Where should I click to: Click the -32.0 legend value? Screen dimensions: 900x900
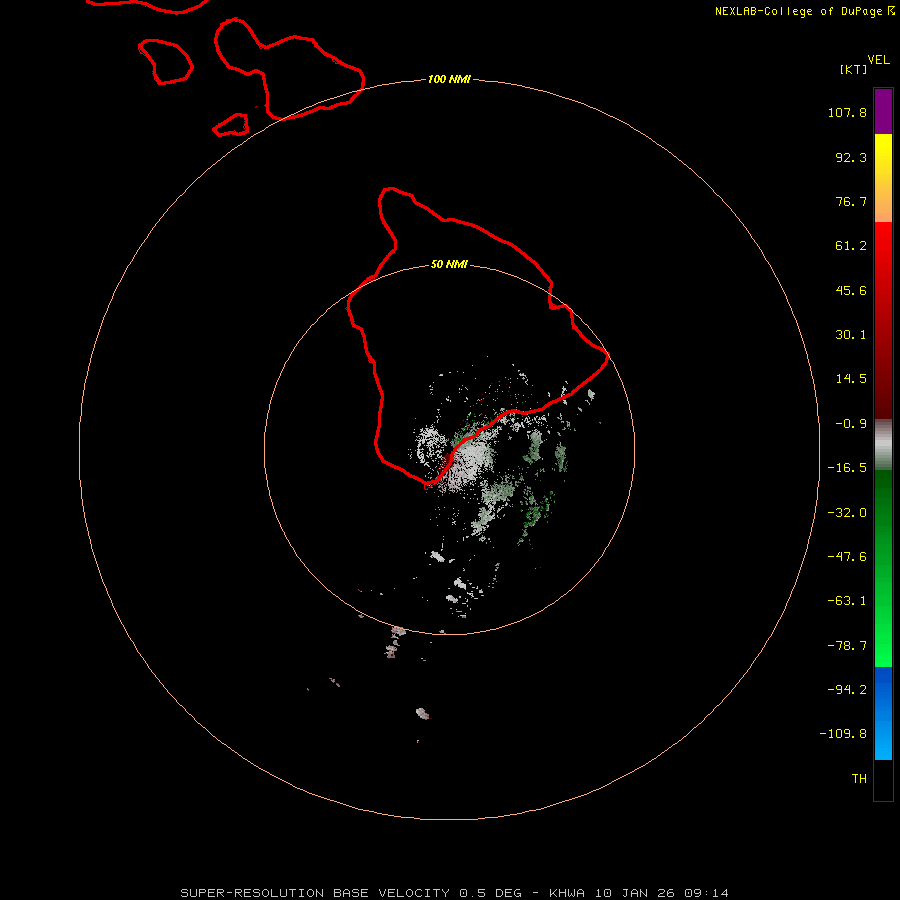click(x=847, y=513)
